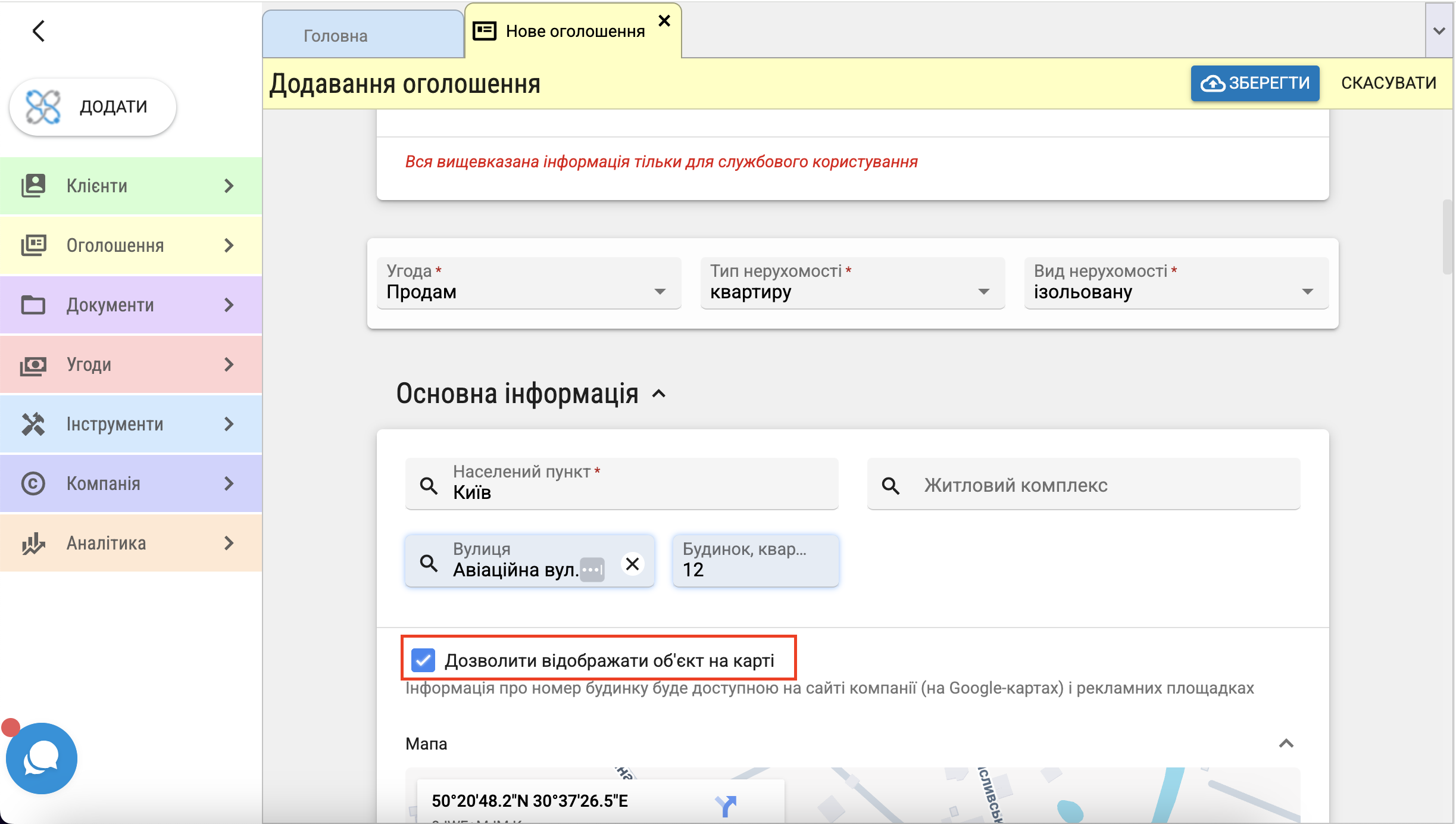The height and width of the screenshot is (824, 1456).
Task: Clear the Вулиця street field
Action: (x=632, y=563)
